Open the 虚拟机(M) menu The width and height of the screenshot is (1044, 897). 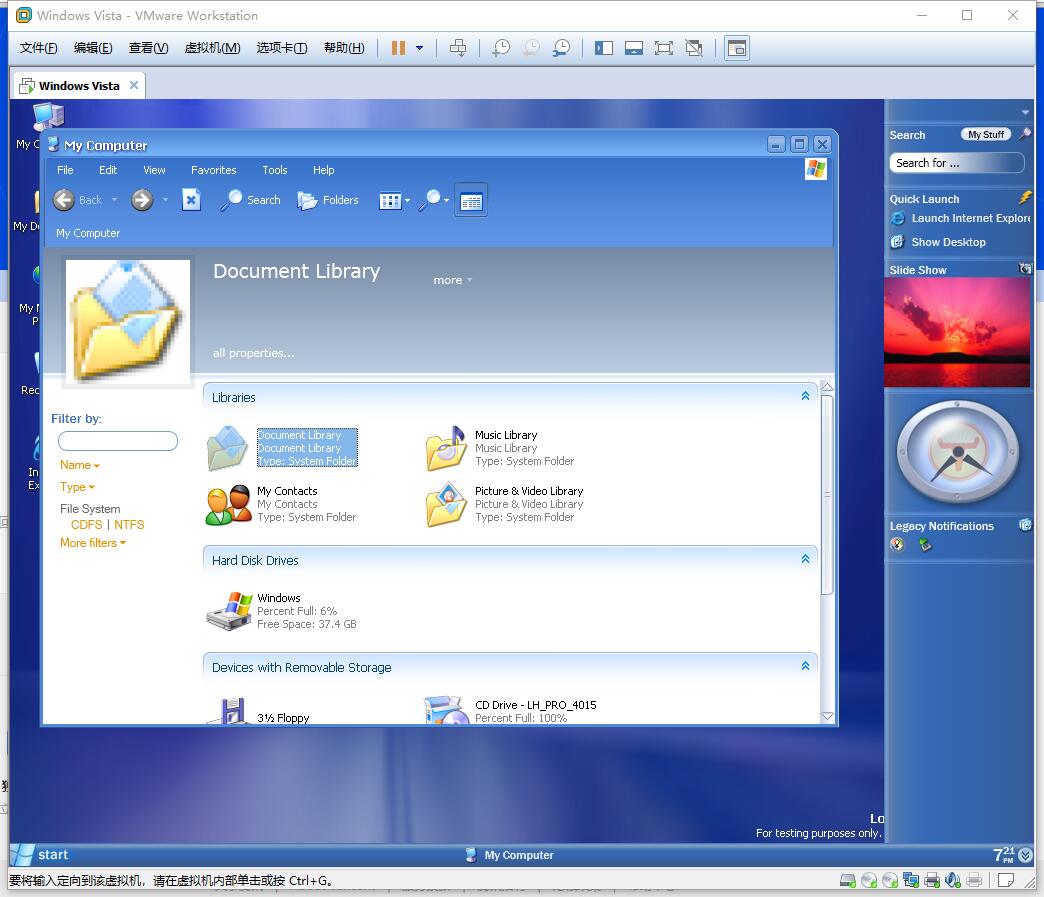click(212, 48)
